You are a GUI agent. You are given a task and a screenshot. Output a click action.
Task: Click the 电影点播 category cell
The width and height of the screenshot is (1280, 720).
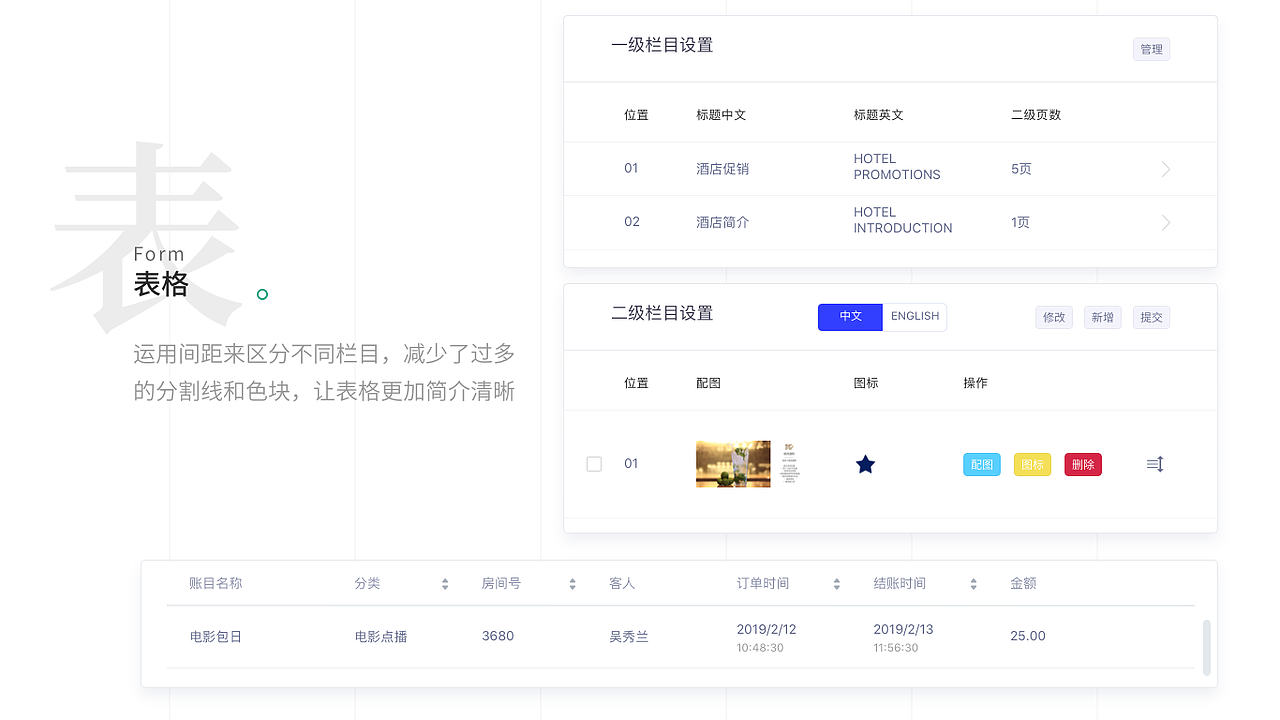(x=381, y=636)
